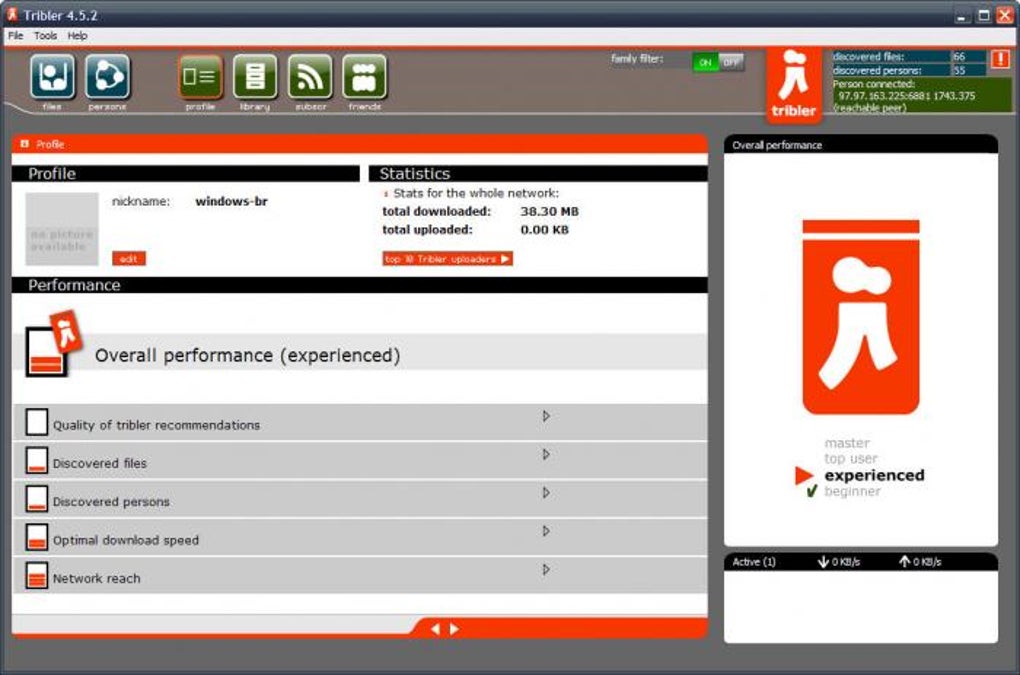The image size is (1020, 675).
Task: Expand Quality of tribler recommendations arrow
Action: [x=546, y=416]
